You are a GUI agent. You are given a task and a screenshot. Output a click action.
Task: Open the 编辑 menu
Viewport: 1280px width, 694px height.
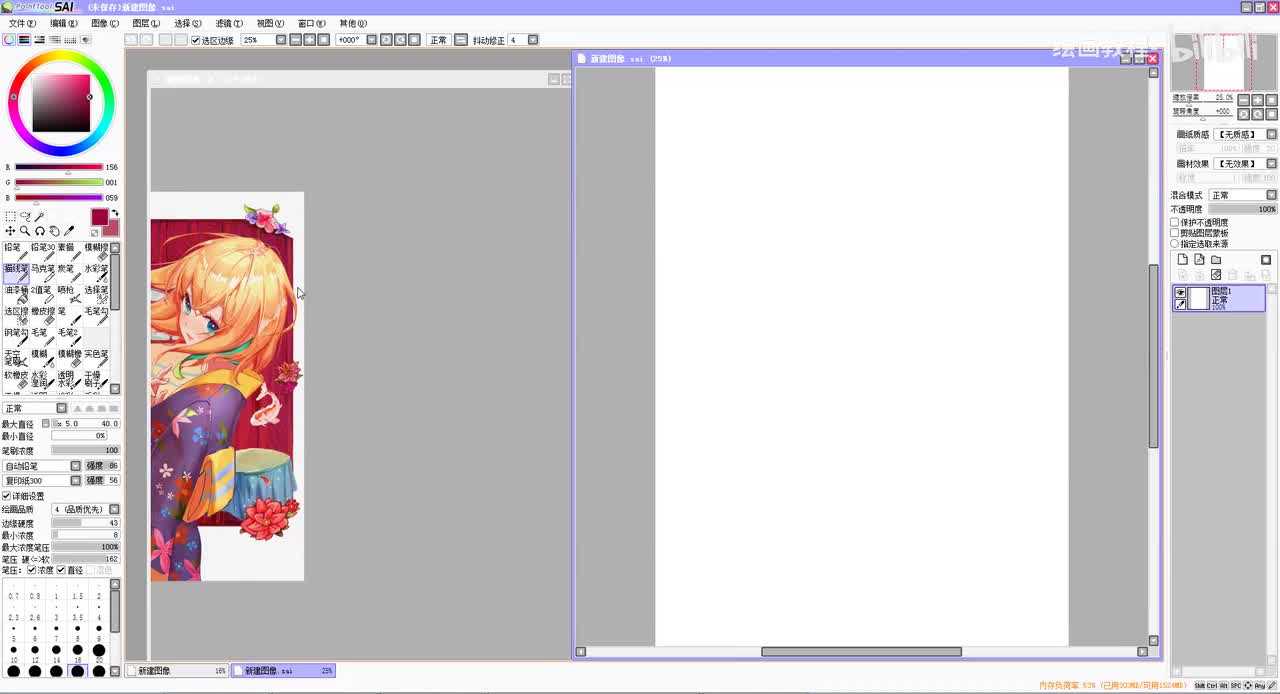click(x=63, y=23)
